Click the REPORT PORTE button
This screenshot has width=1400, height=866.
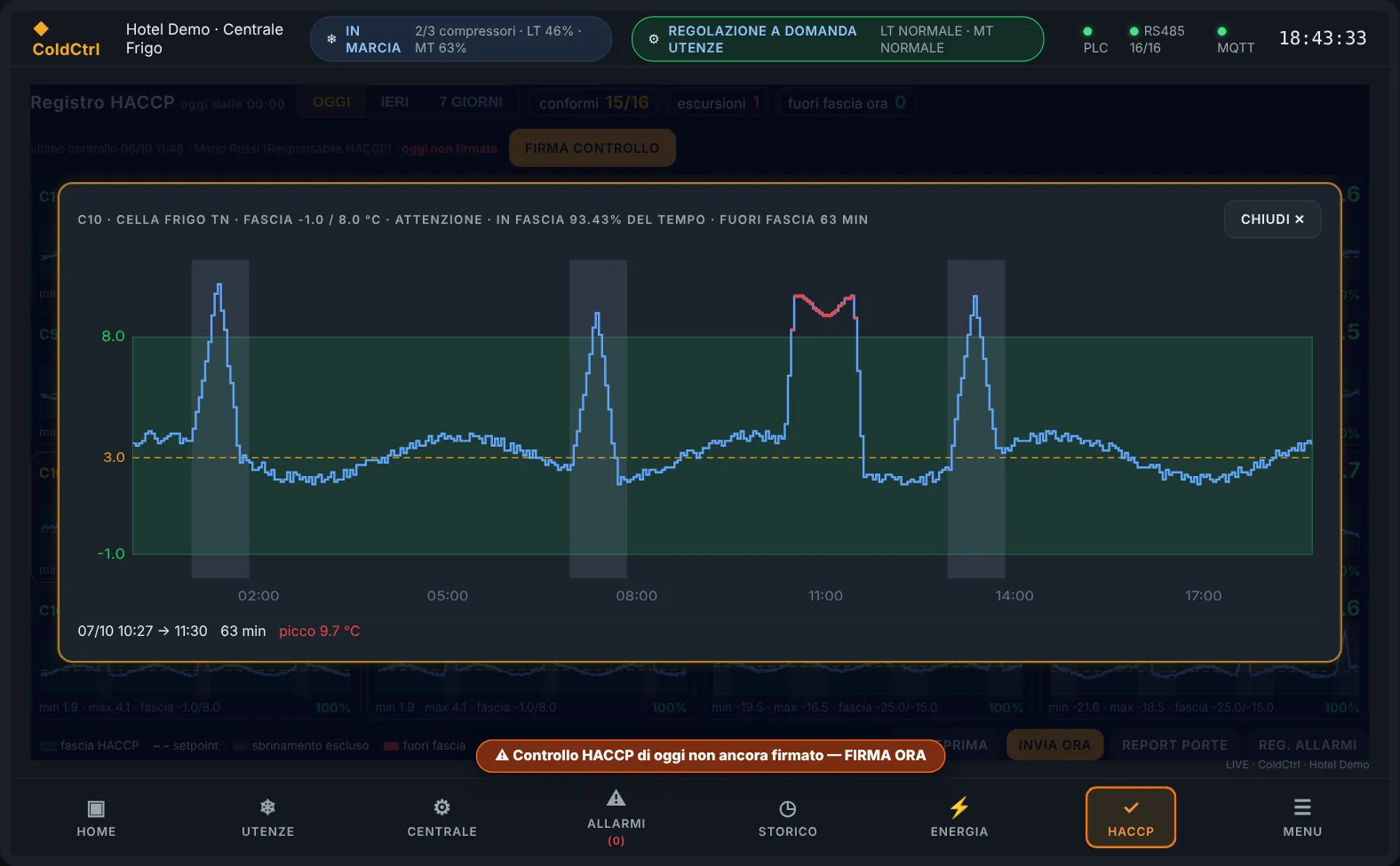tap(1174, 745)
